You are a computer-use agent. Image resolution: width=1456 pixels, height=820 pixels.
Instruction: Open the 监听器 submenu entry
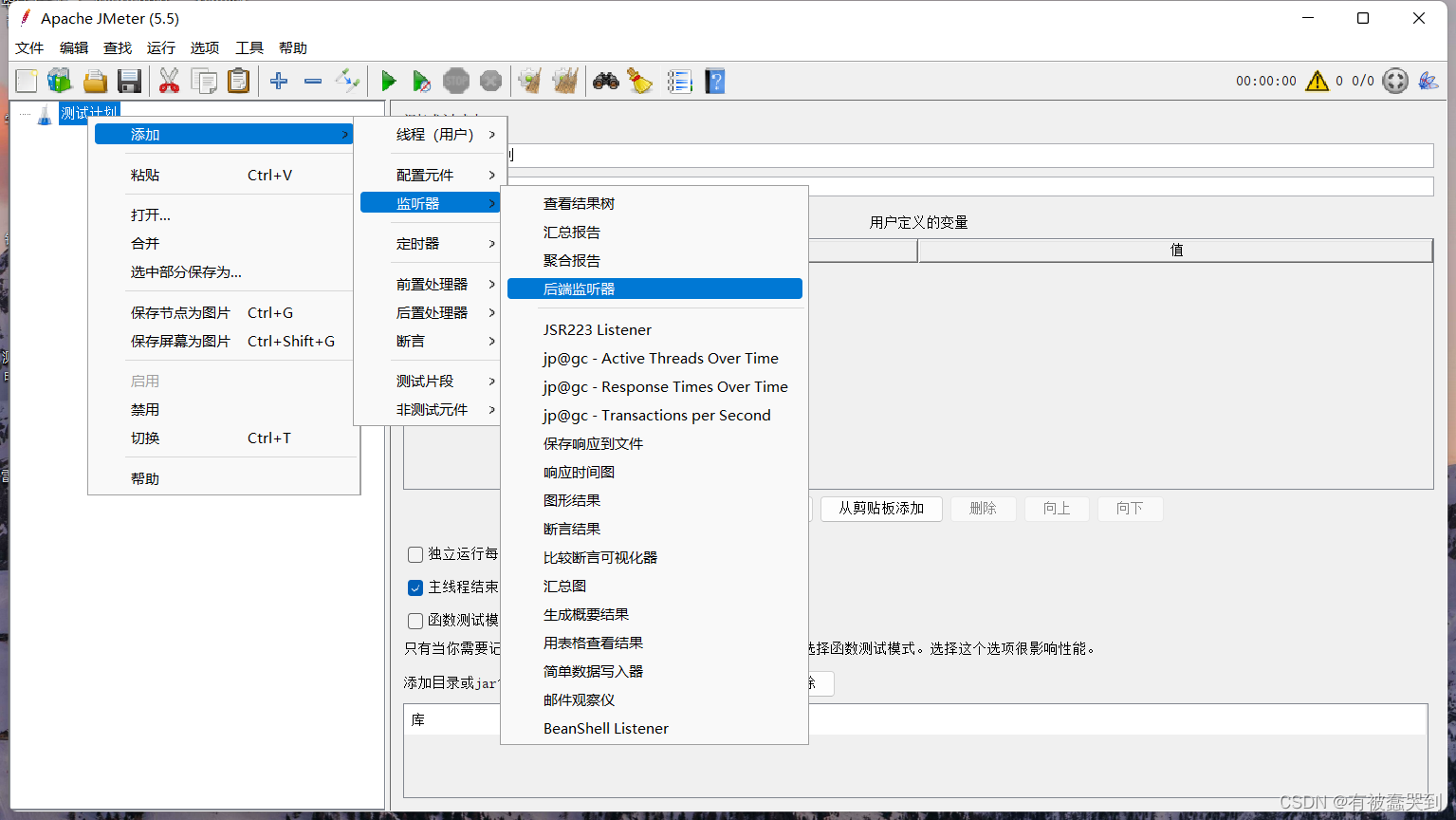tap(430, 203)
